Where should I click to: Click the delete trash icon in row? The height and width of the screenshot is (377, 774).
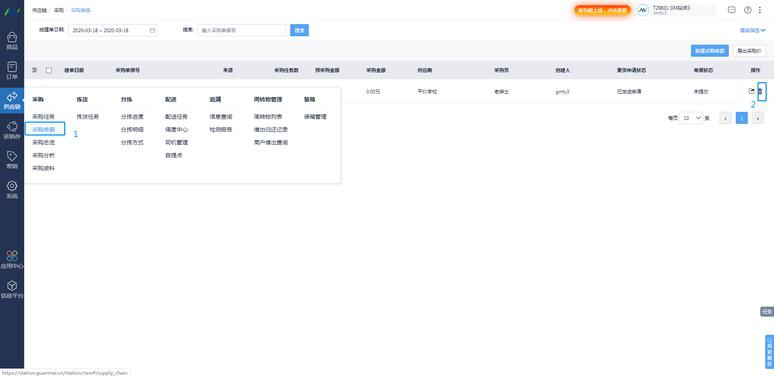pos(761,91)
